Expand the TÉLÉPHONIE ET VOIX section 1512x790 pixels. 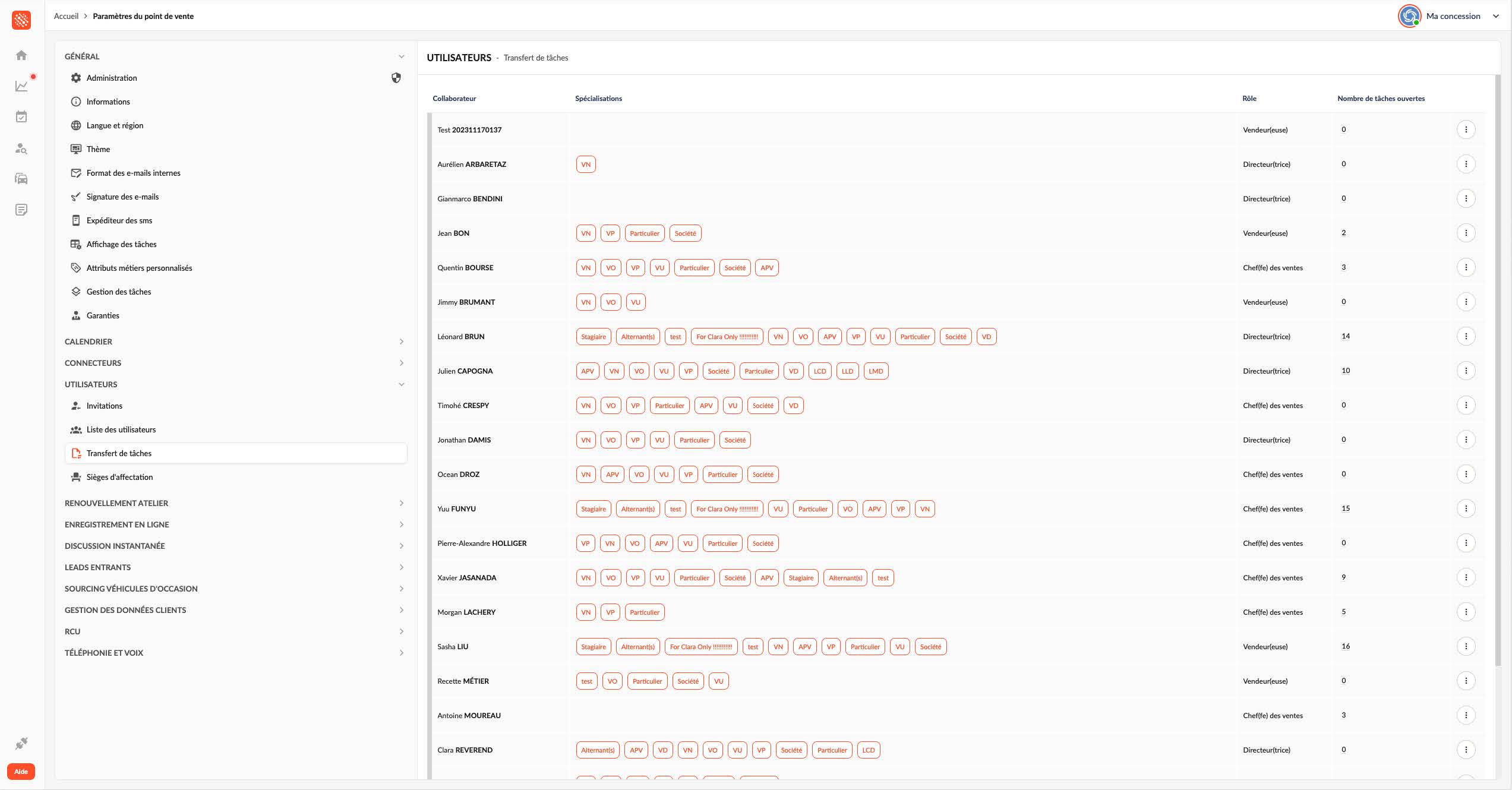click(402, 653)
